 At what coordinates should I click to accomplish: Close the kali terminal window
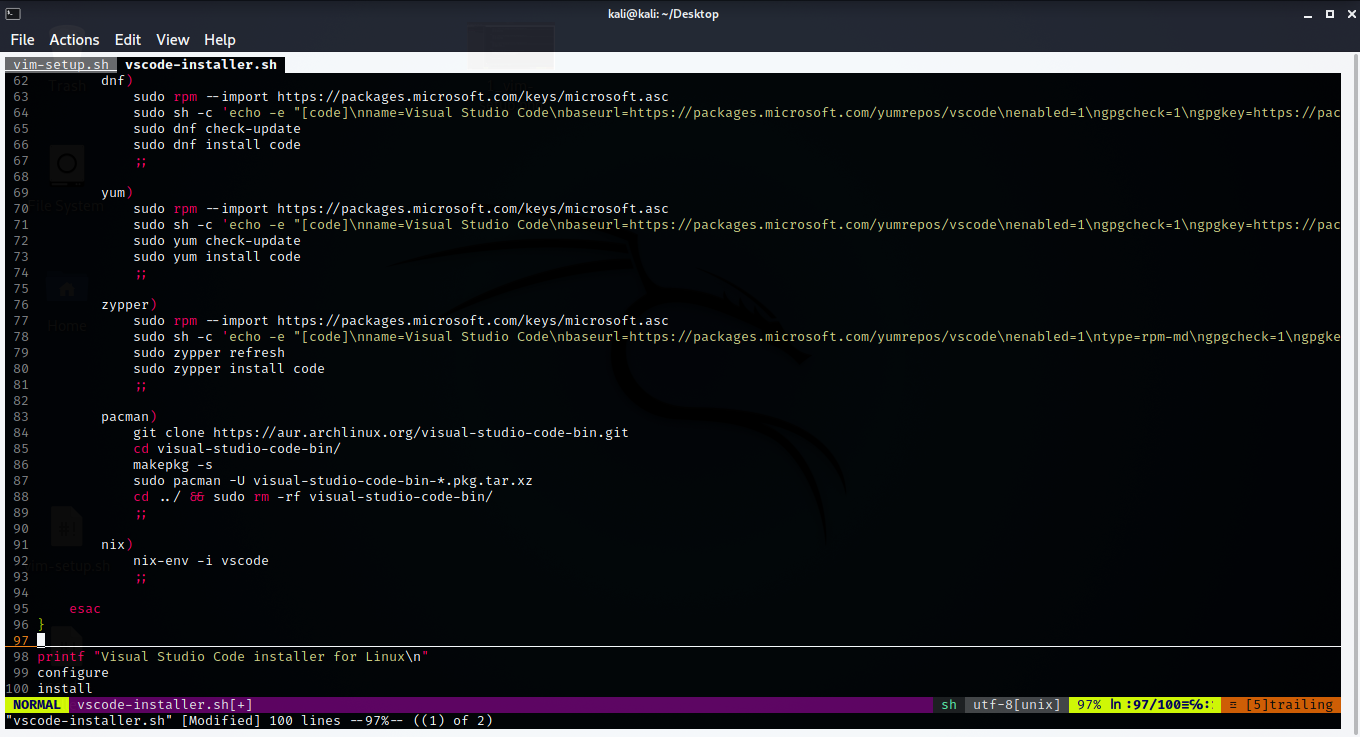point(1349,14)
